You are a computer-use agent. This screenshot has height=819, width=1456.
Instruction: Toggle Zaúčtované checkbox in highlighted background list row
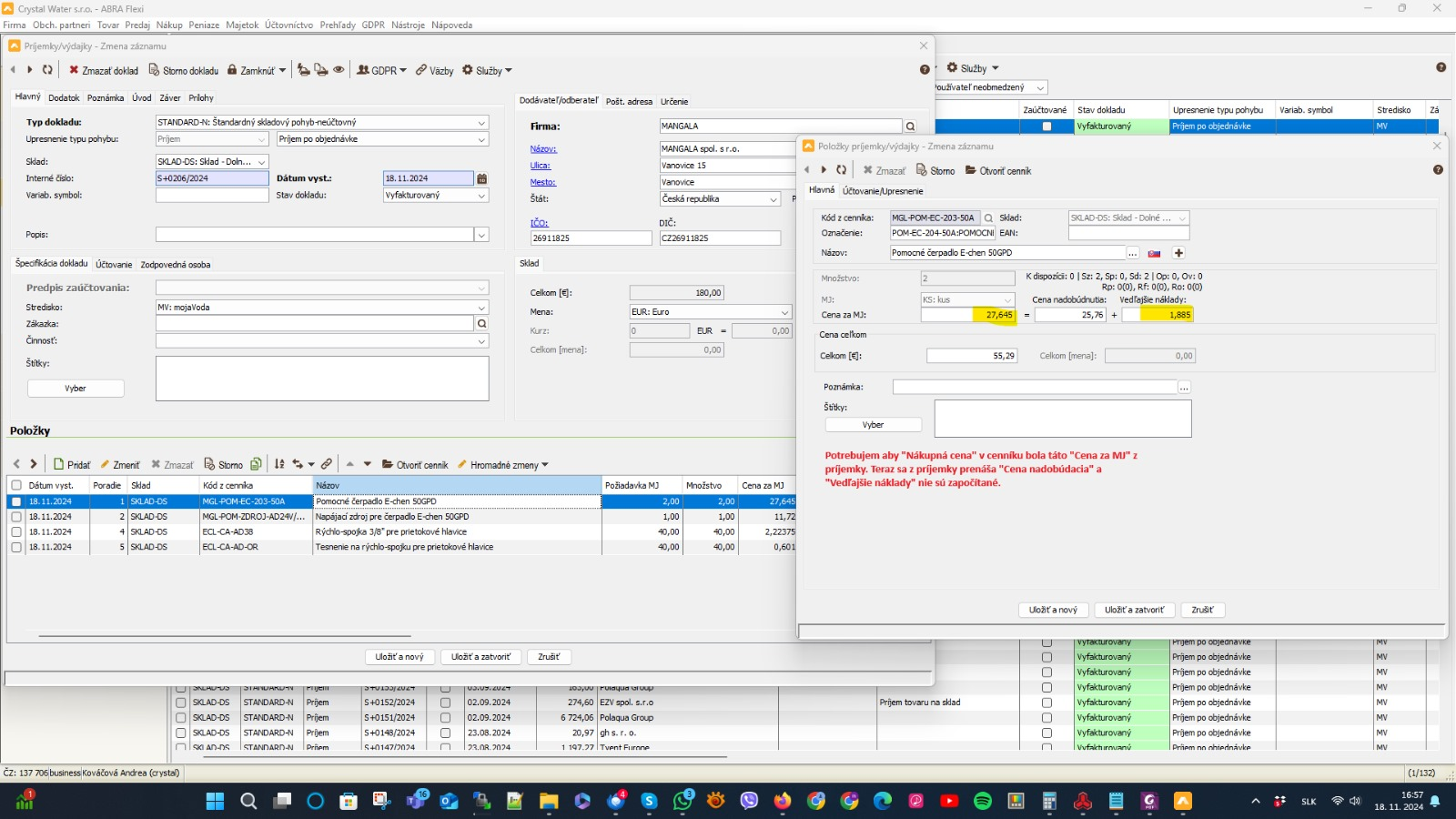click(1046, 126)
